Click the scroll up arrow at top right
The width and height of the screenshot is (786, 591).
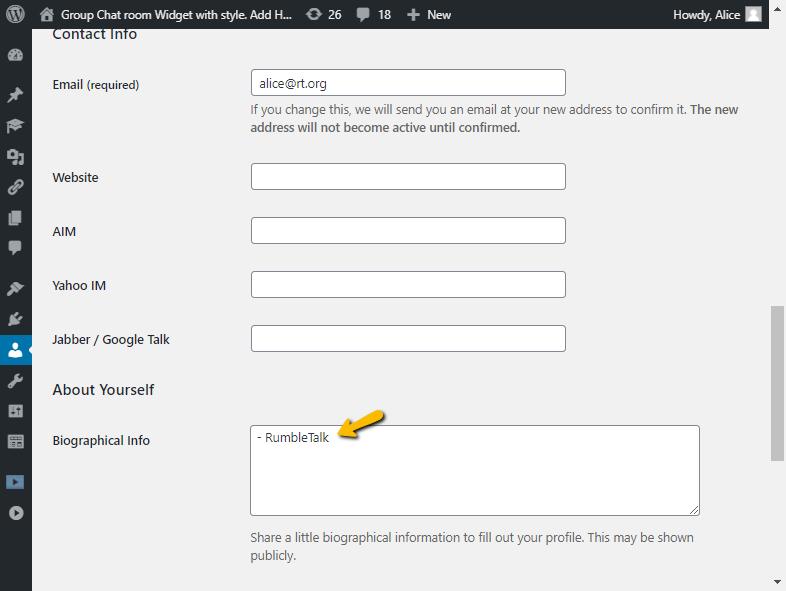tap(777, 9)
